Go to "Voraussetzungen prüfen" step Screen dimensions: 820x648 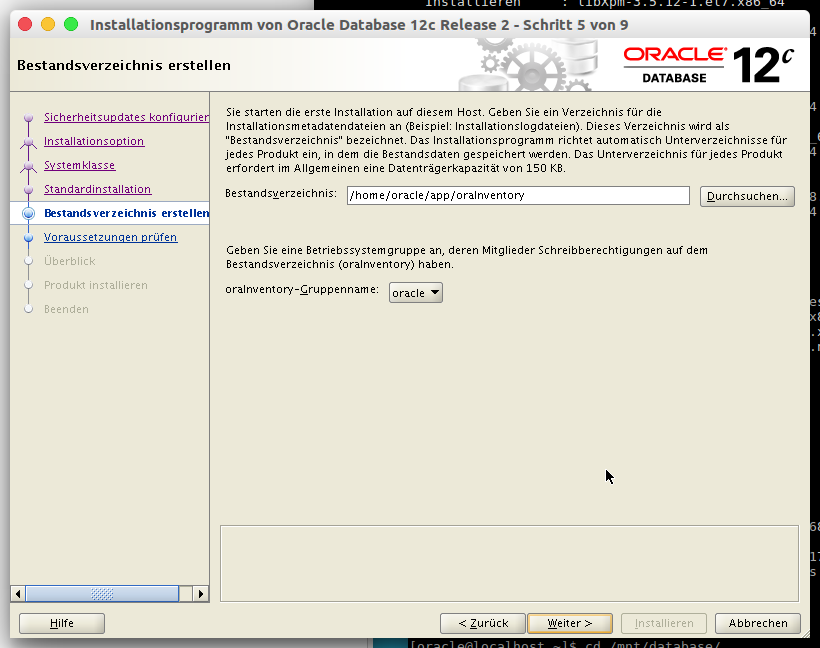coord(110,237)
